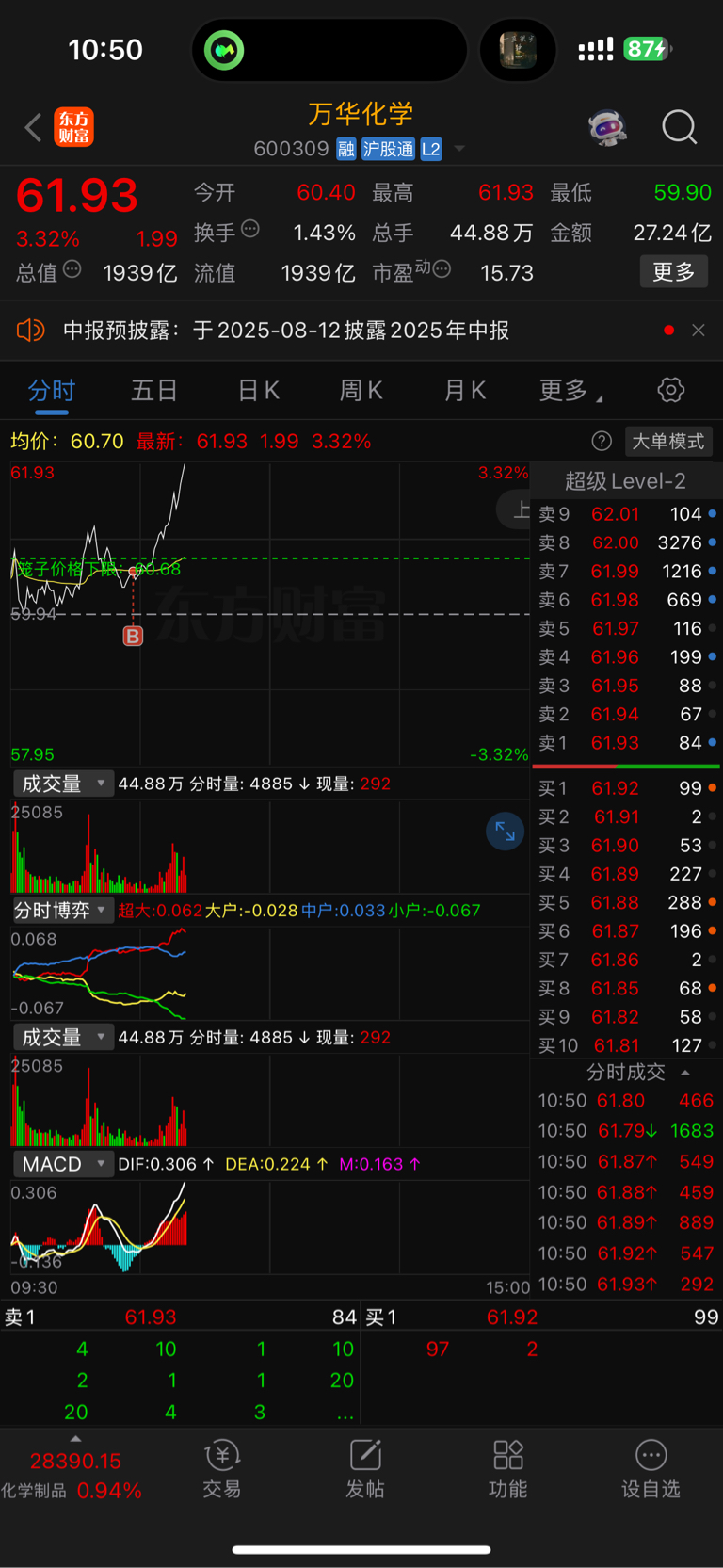Dismiss the announcement banner with X
The image size is (723, 1568).
click(x=699, y=331)
